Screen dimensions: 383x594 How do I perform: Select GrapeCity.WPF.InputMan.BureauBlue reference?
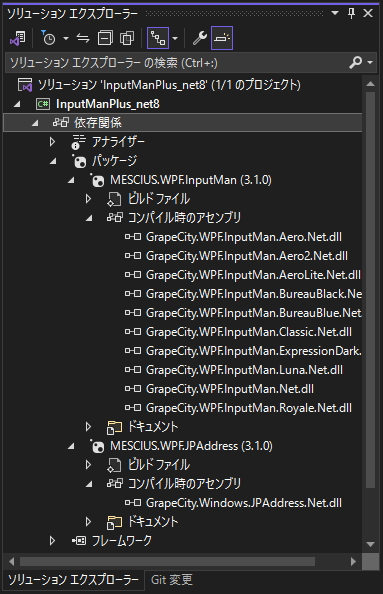(x=254, y=313)
